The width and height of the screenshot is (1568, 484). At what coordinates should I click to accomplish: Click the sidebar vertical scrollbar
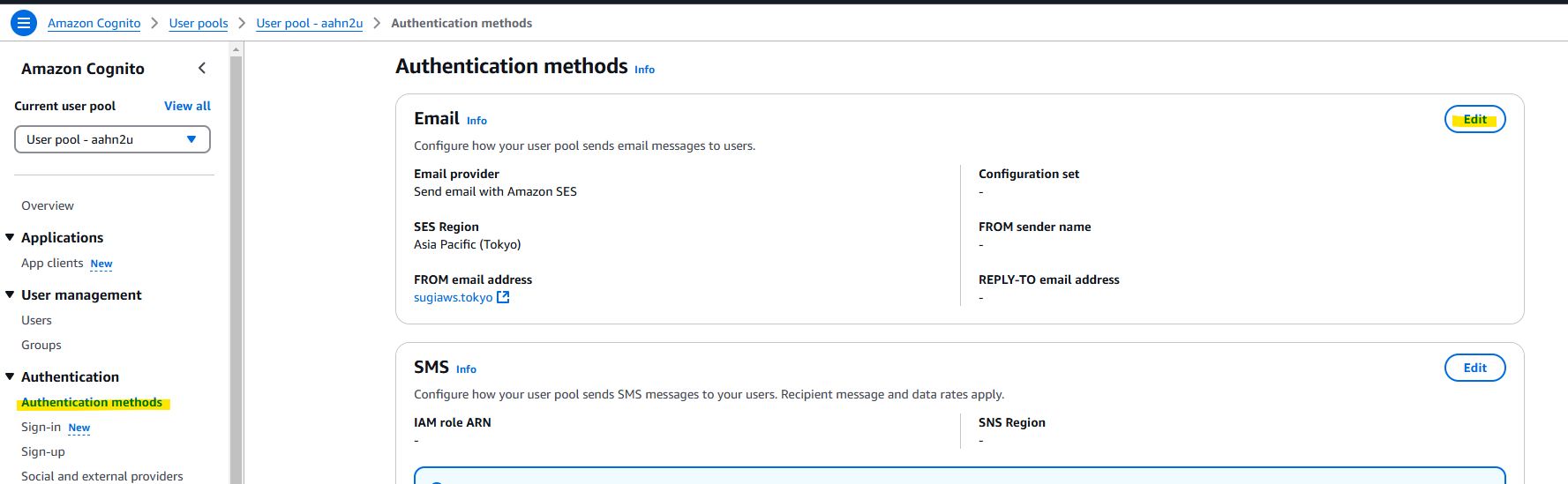coord(236,264)
